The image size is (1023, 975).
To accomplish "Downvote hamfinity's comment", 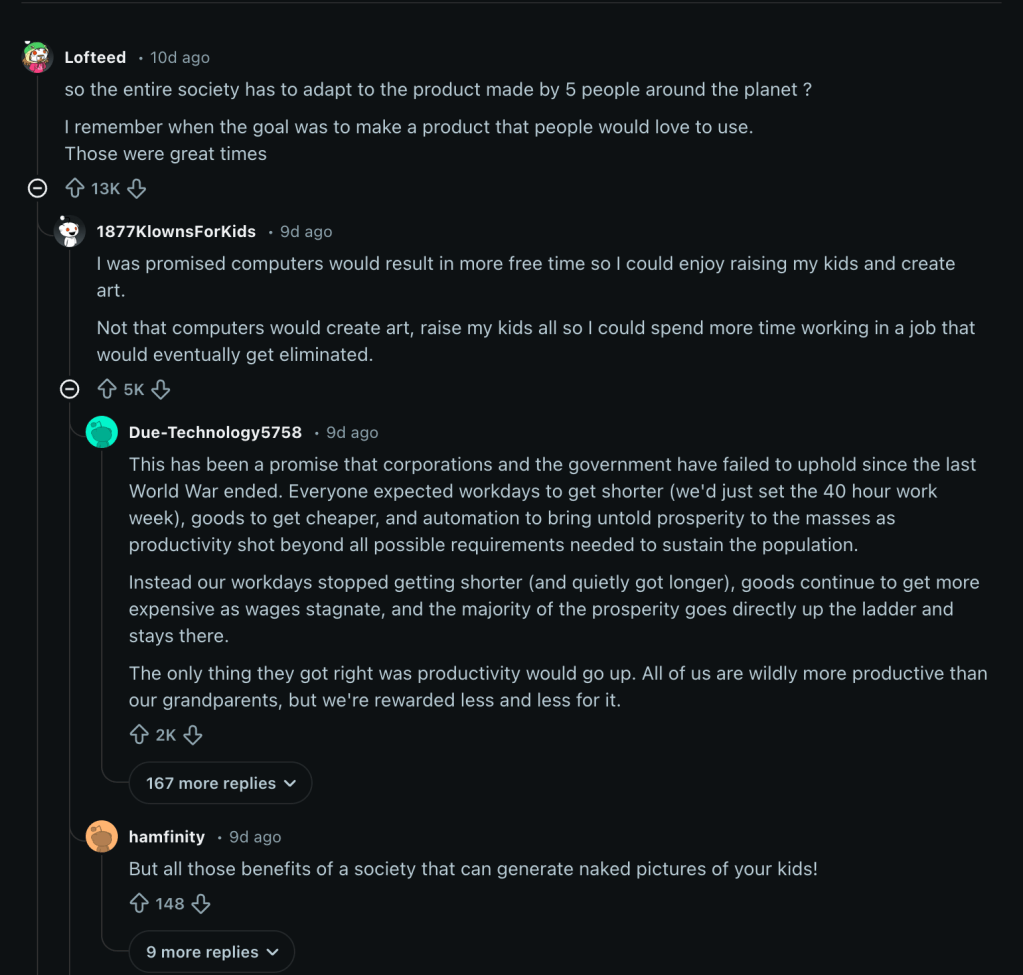I will (x=201, y=904).
